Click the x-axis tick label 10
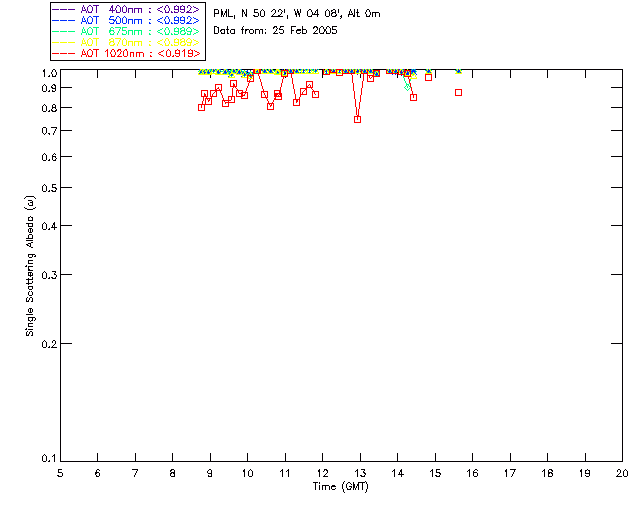640x512 pixels. [x=247, y=473]
